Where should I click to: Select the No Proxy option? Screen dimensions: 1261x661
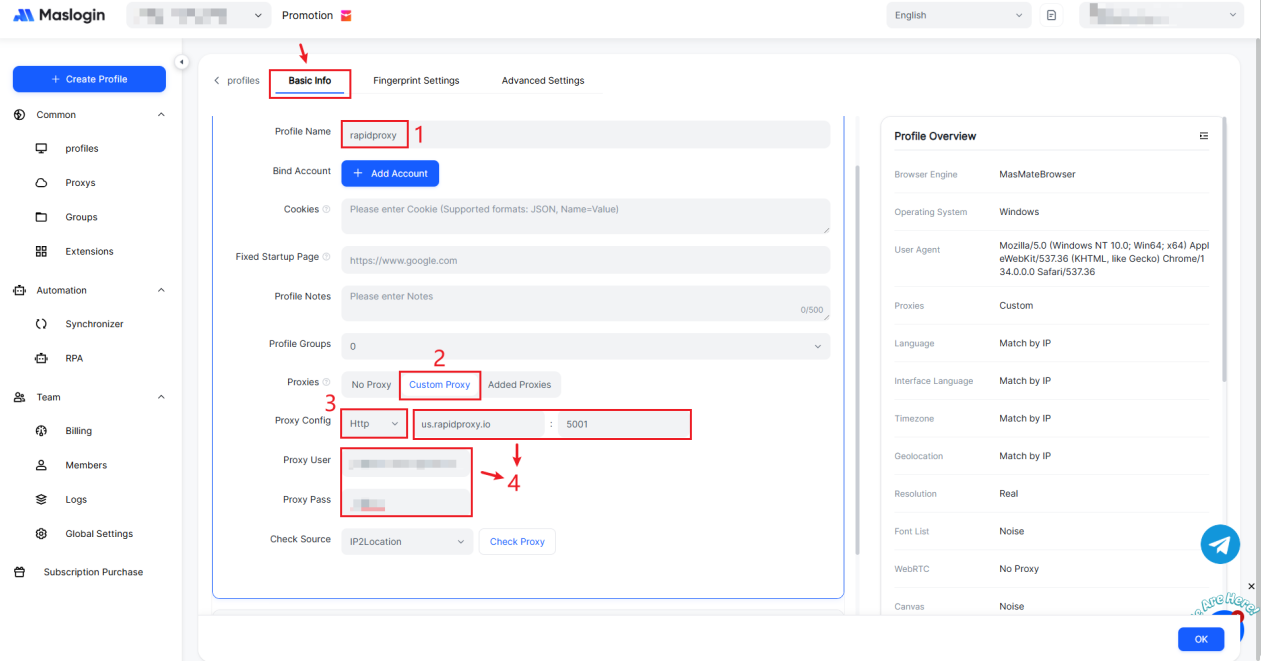pyautogui.click(x=370, y=385)
